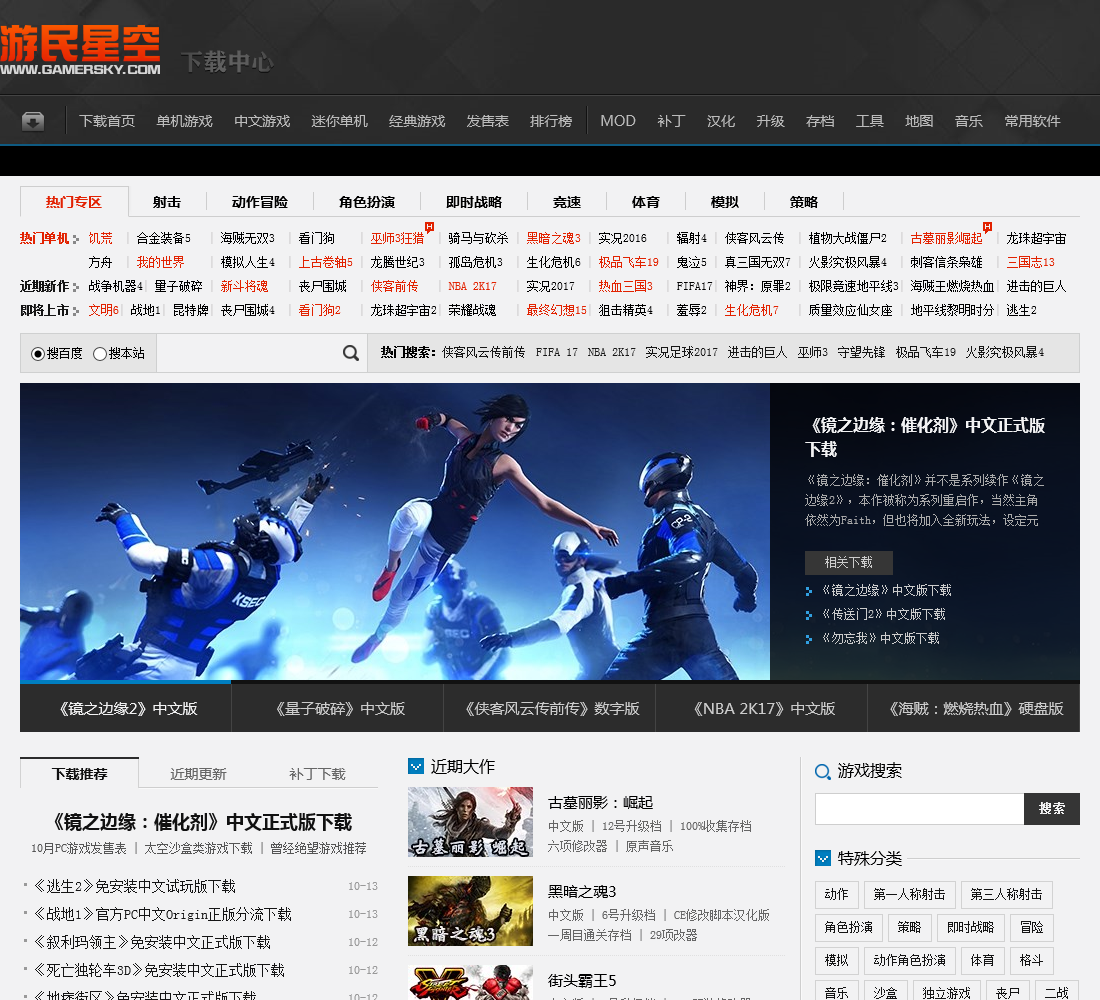Open 巫师3狂猎 hot game link
The width and height of the screenshot is (1100, 1000).
(397, 239)
